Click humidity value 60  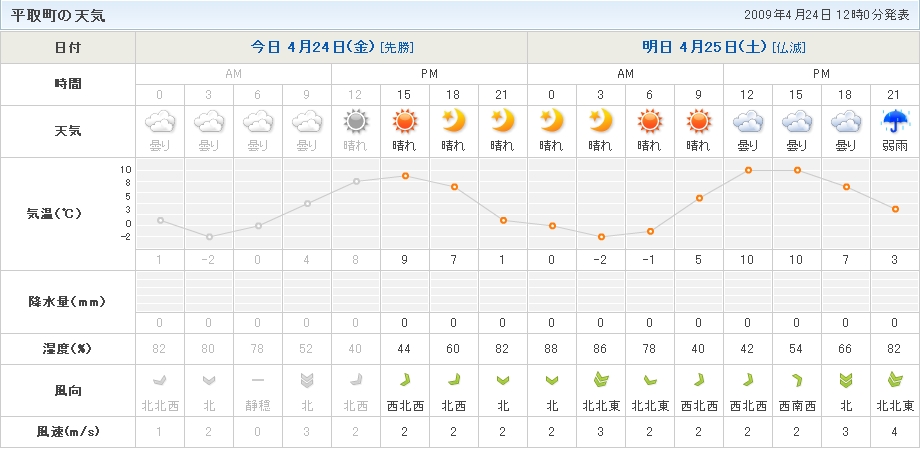click(x=454, y=349)
